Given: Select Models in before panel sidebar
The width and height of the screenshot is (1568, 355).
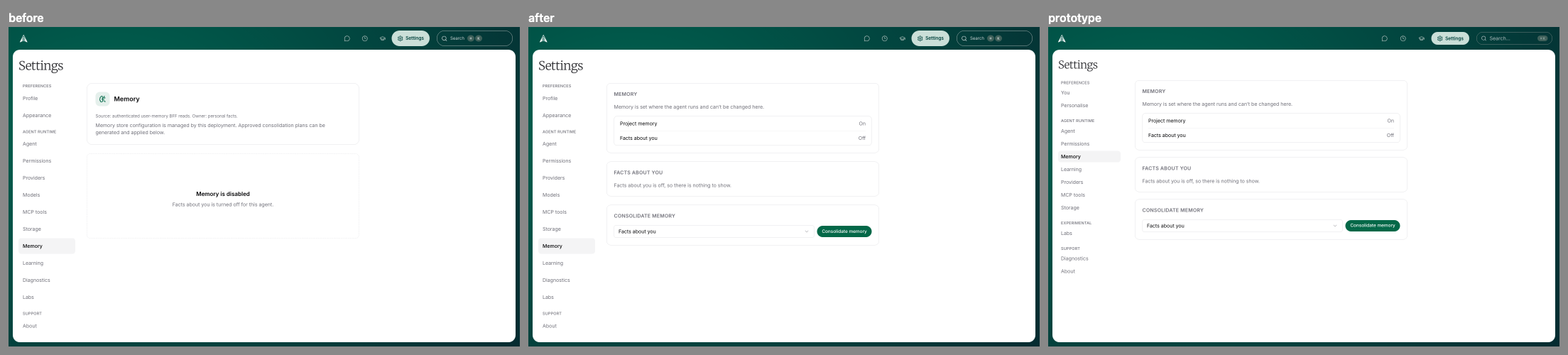Looking at the screenshot, I should tap(47, 195).
